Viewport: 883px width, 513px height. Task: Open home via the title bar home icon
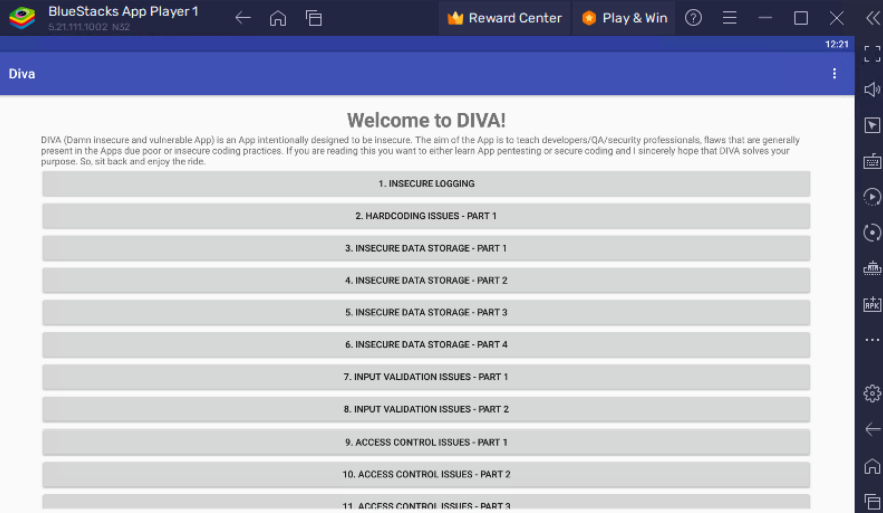tap(278, 18)
